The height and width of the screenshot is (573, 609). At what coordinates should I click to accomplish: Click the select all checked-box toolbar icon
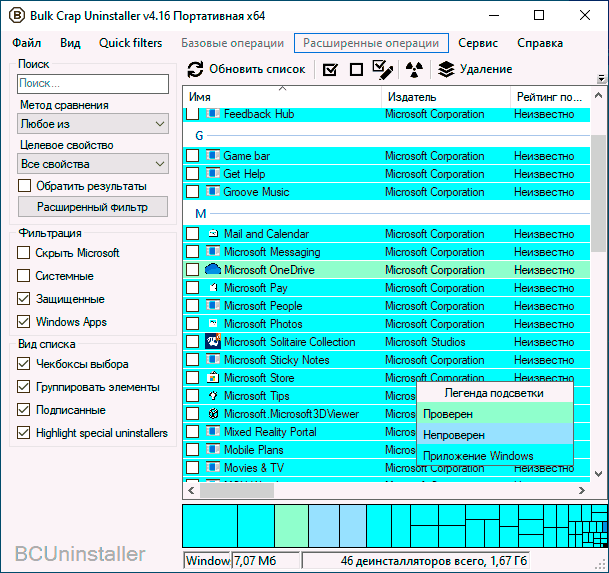click(330, 70)
